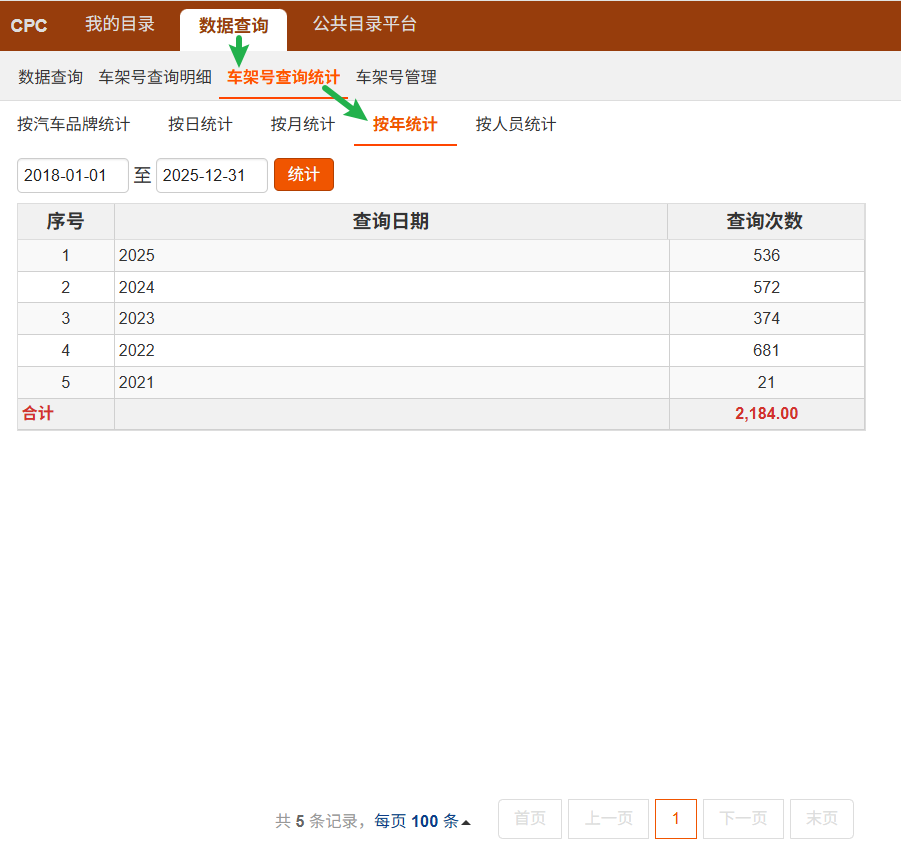
Task: Switch to 按人员统计 tab
Action: (x=516, y=124)
